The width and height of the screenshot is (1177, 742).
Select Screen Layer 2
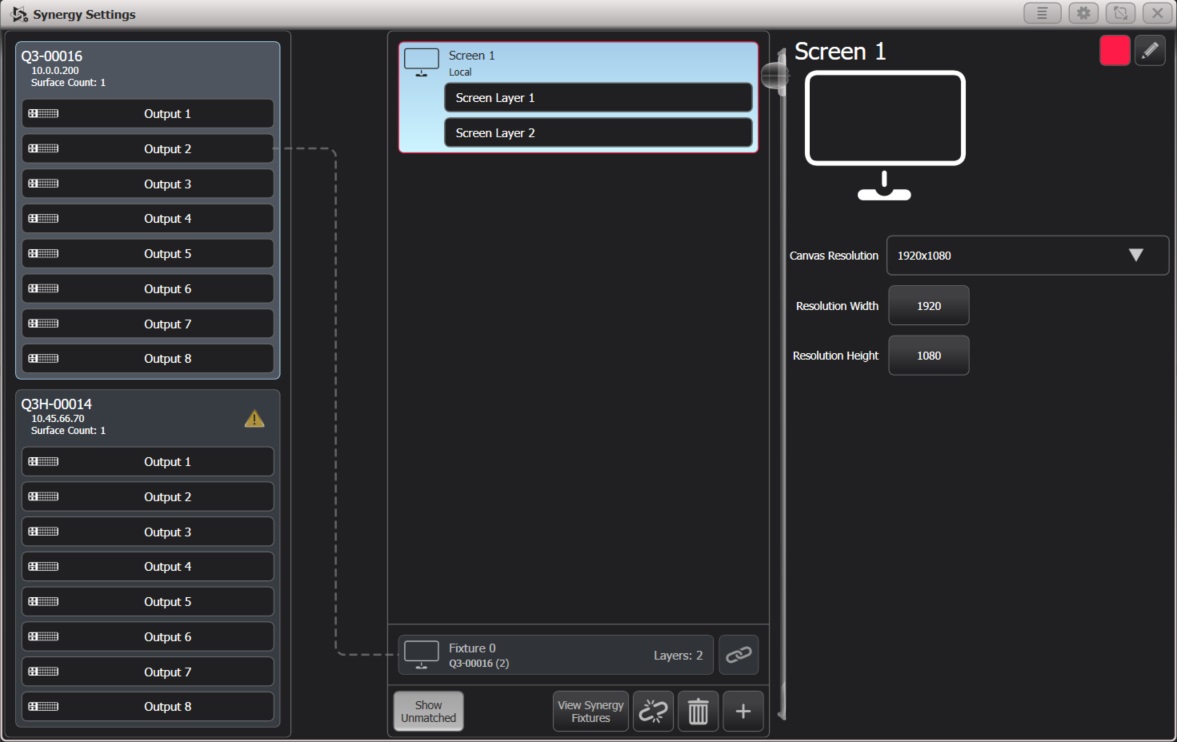pos(597,132)
